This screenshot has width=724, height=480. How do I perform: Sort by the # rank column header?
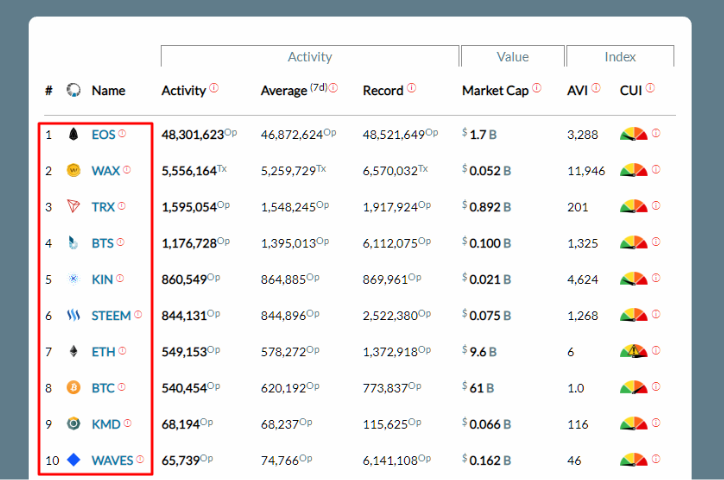[48, 90]
